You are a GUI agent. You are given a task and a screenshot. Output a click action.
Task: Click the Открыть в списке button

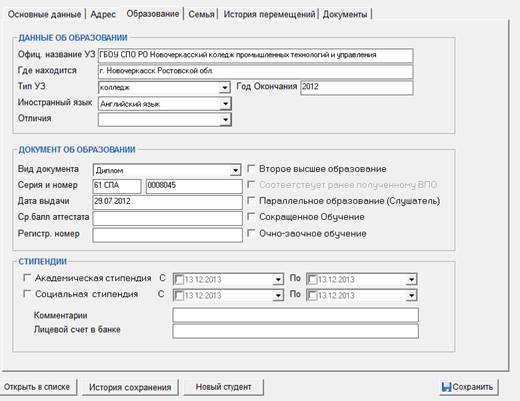click(37, 387)
